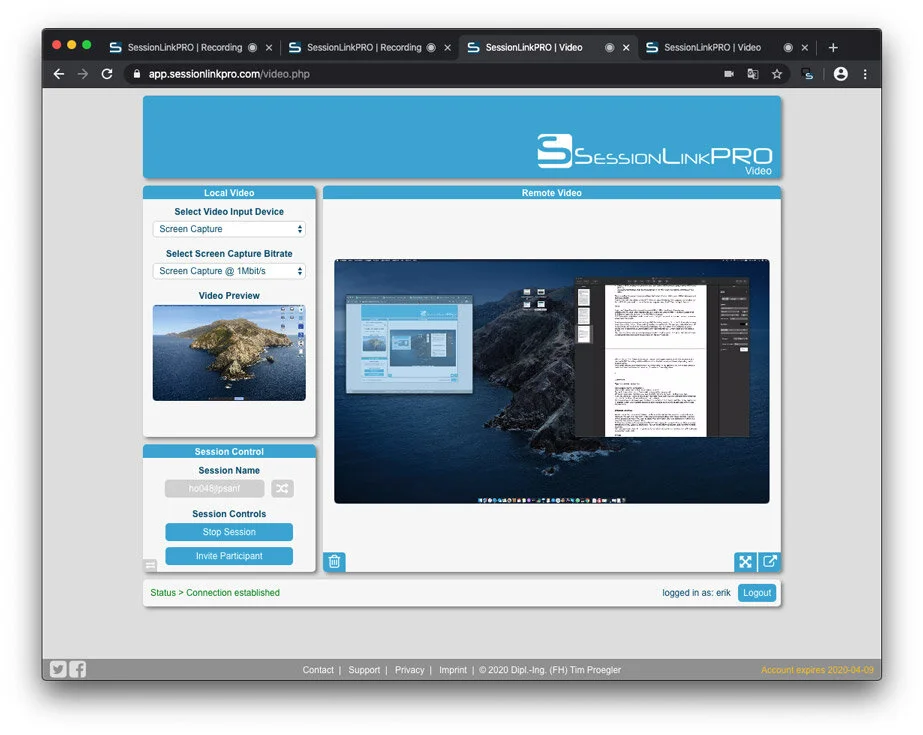Click the translate page icon

click(753, 74)
